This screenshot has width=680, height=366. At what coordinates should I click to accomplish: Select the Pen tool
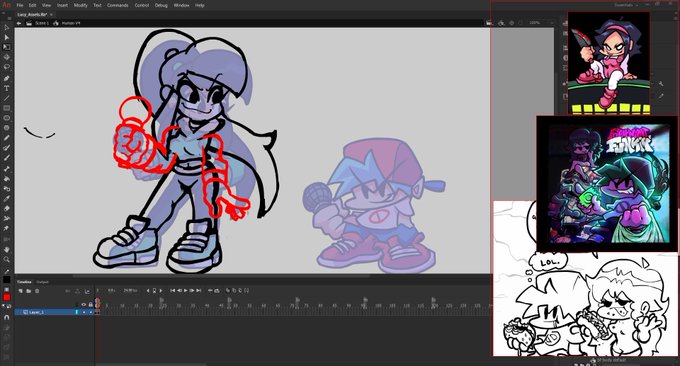[7, 78]
